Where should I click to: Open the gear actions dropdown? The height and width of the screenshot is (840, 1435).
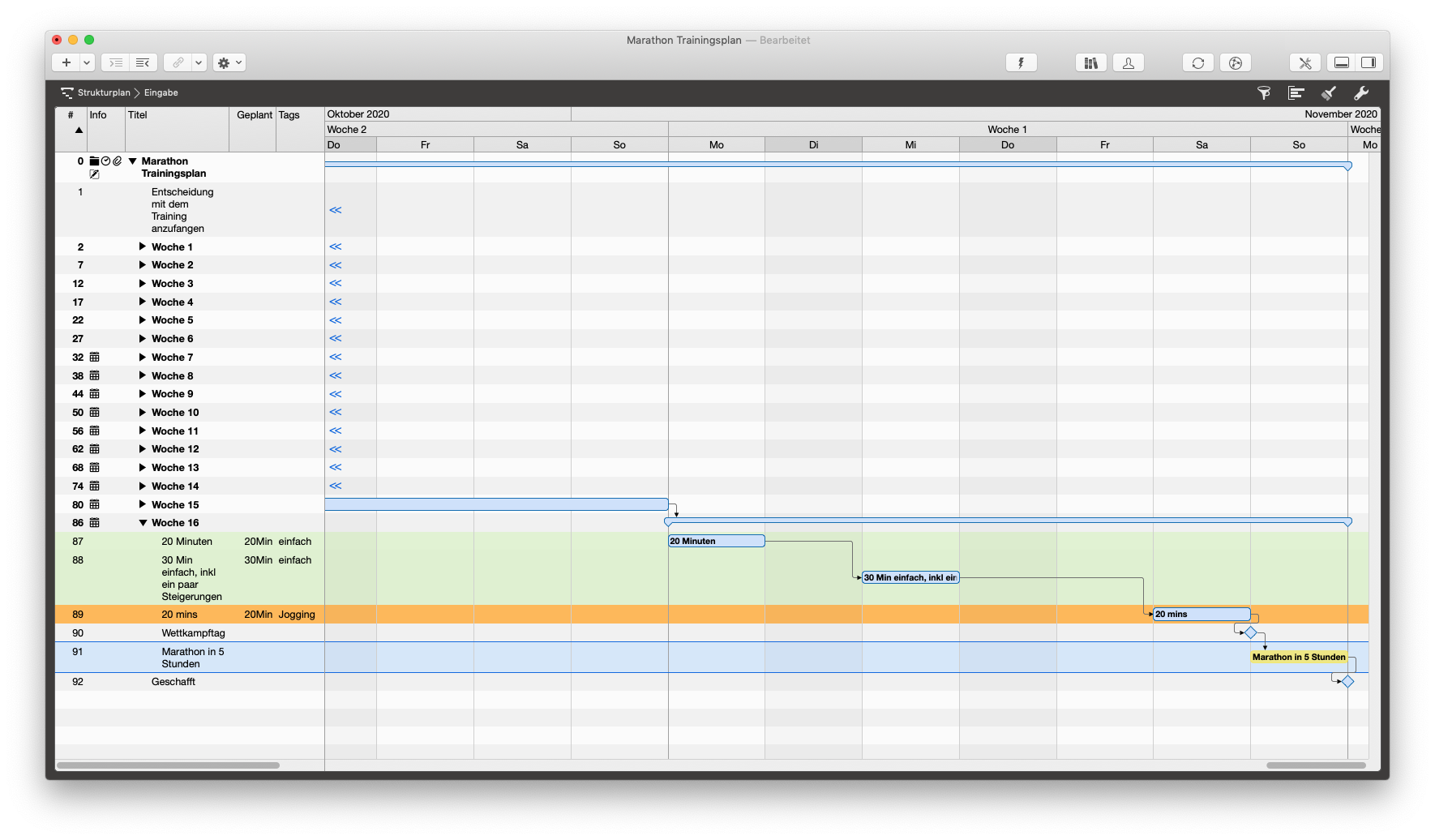pos(229,63)
